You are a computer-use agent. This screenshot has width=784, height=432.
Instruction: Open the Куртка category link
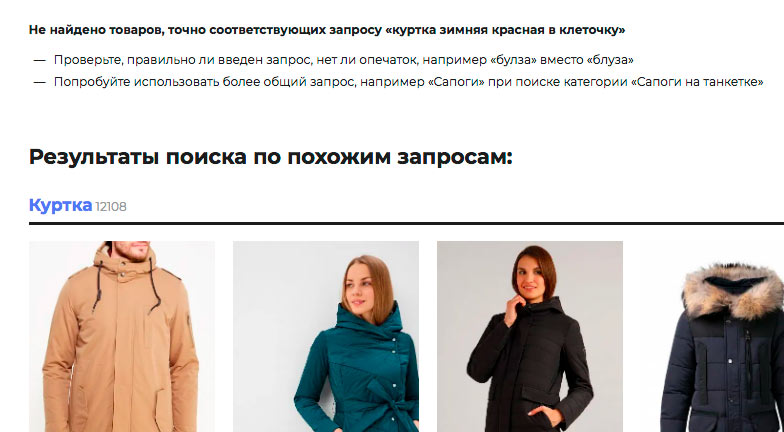pos(60,205)
